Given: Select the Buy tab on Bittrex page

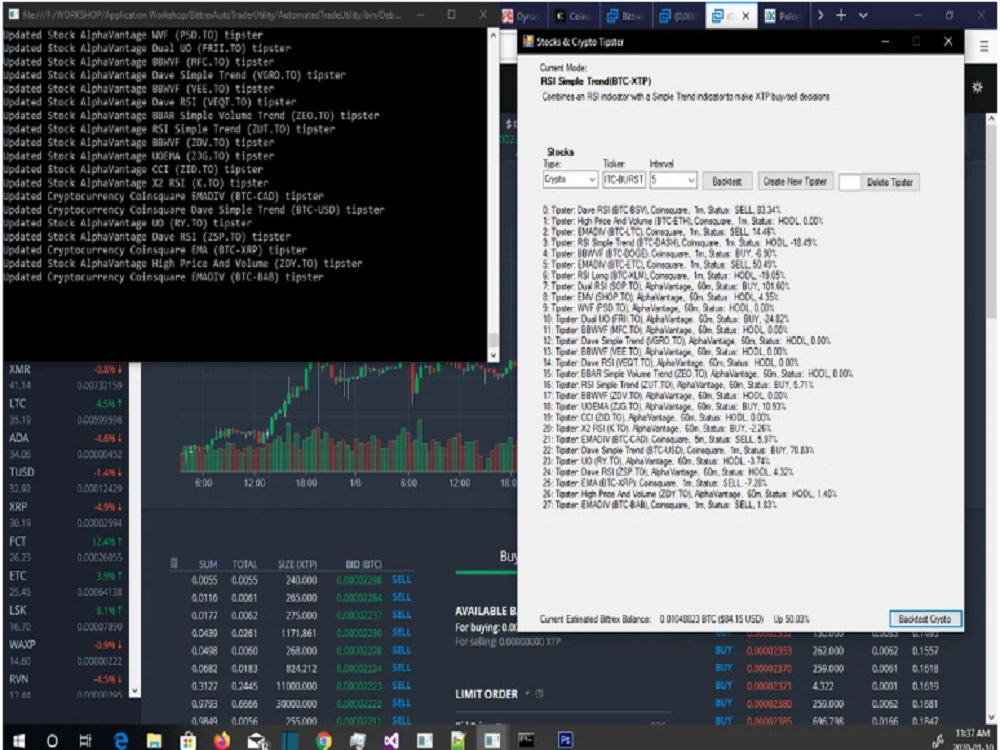Looking at the screenshot, I should (x=508, y=556).
